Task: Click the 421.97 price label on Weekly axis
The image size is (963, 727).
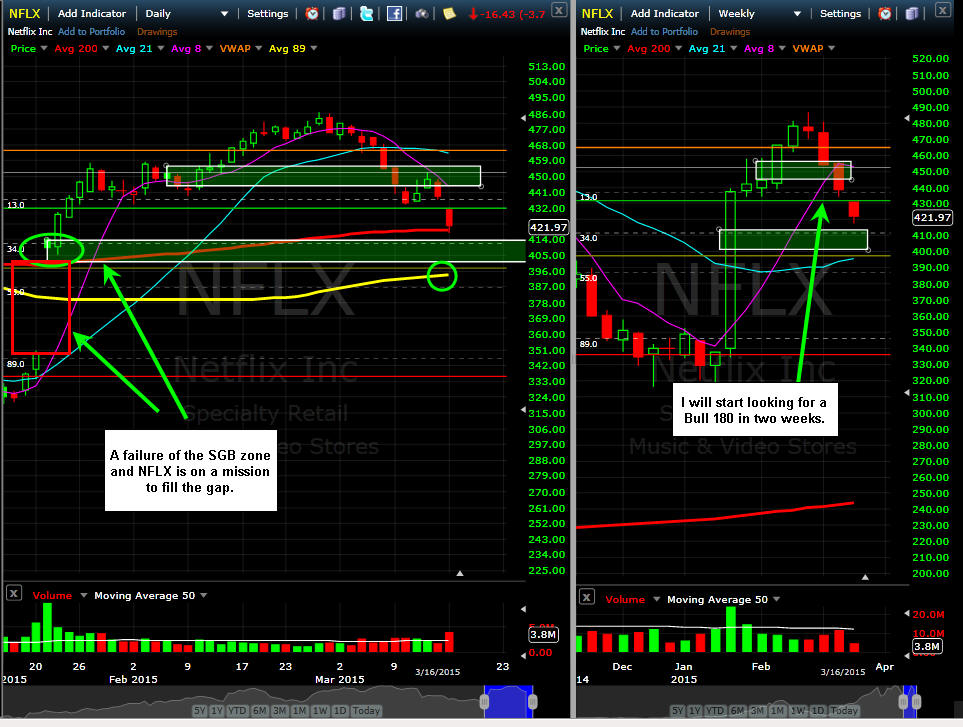Action: coord(932,217)
